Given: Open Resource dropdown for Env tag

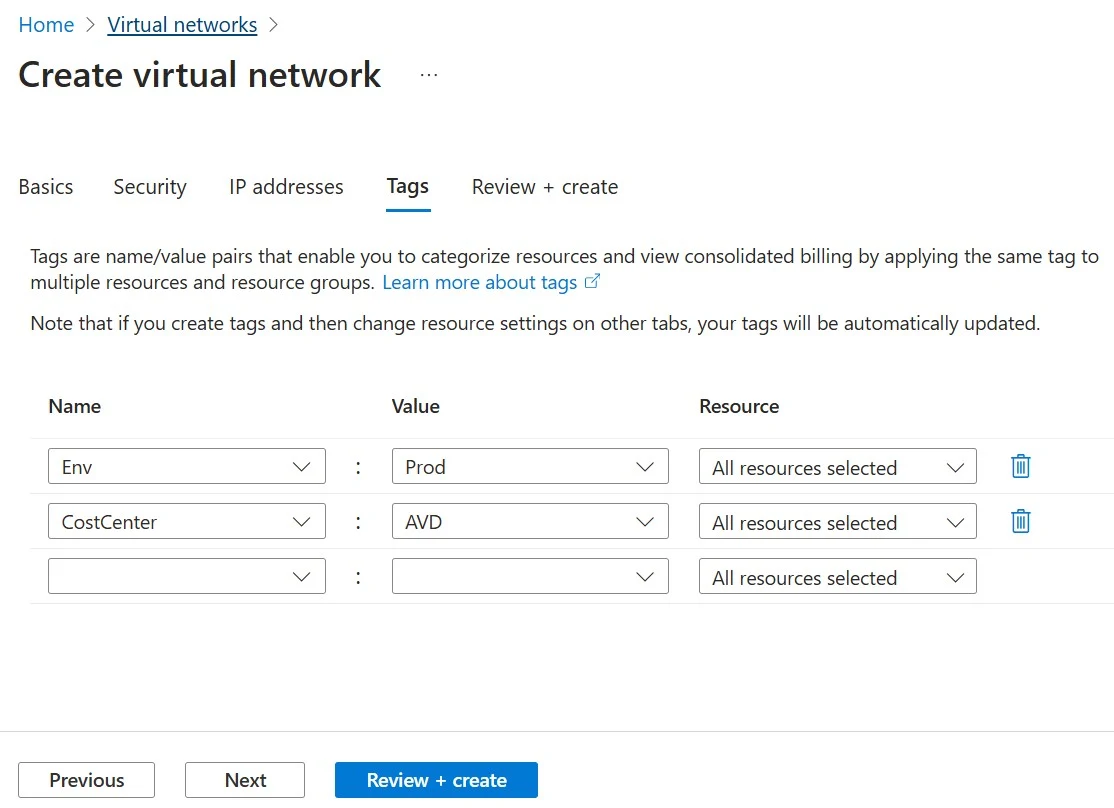Looking at the screenshot, I should tap(837, 467).
